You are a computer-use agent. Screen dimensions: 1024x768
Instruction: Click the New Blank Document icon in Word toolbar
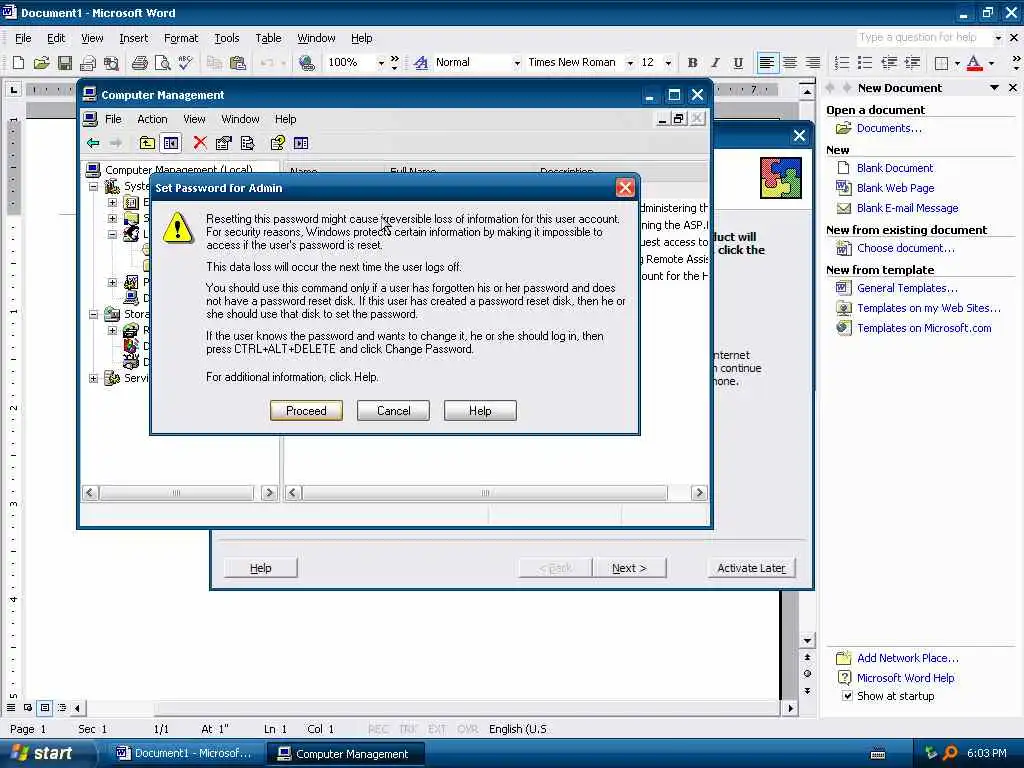18,63
